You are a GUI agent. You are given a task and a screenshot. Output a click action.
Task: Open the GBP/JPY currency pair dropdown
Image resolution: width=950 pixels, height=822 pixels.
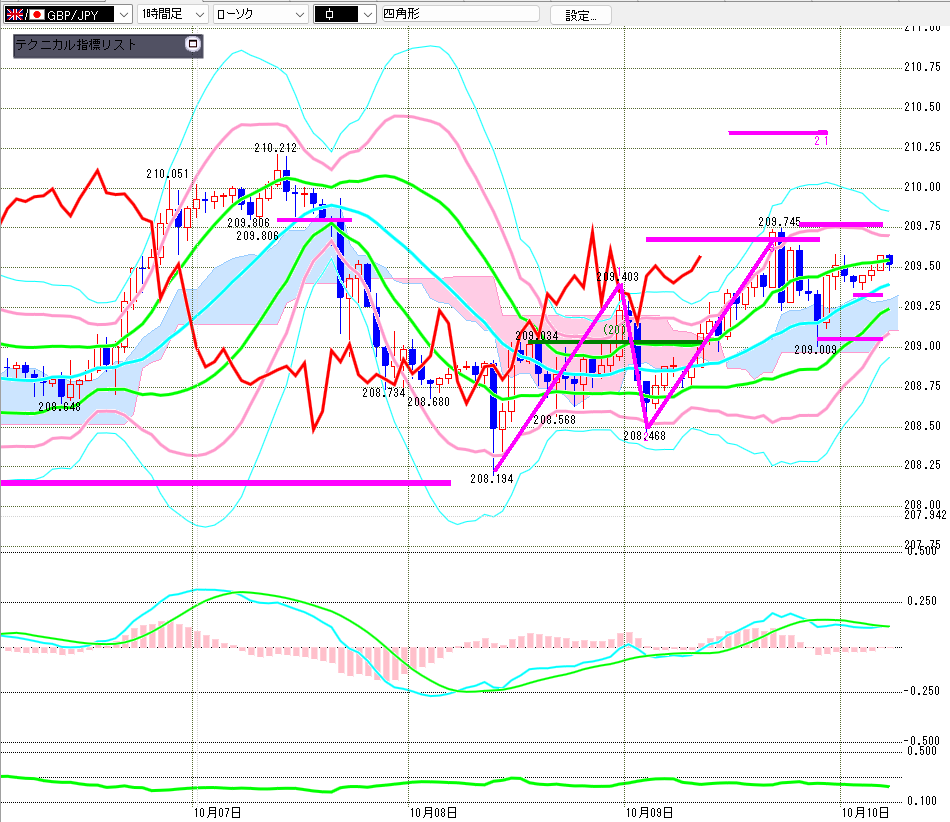click(124, 15)
